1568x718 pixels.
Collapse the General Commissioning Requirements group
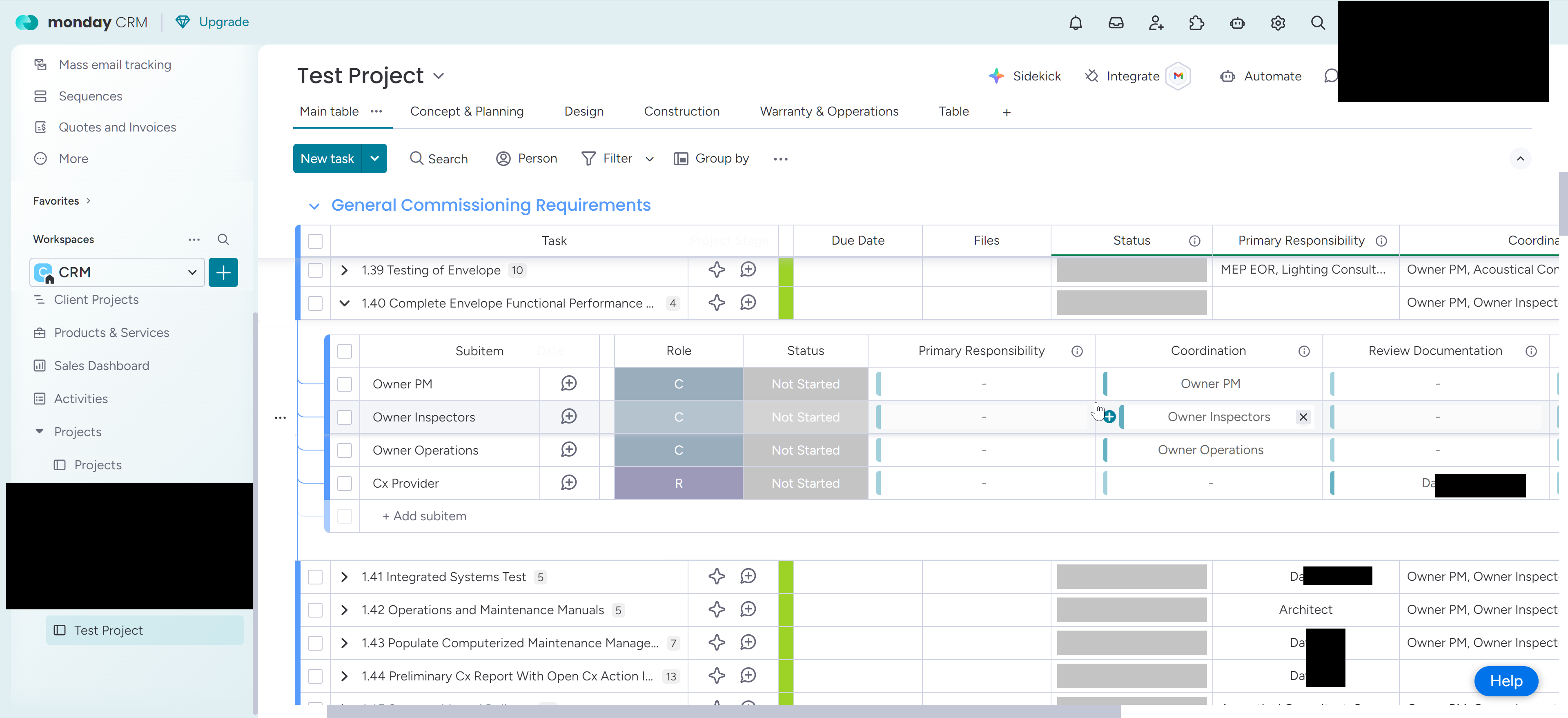314,206
